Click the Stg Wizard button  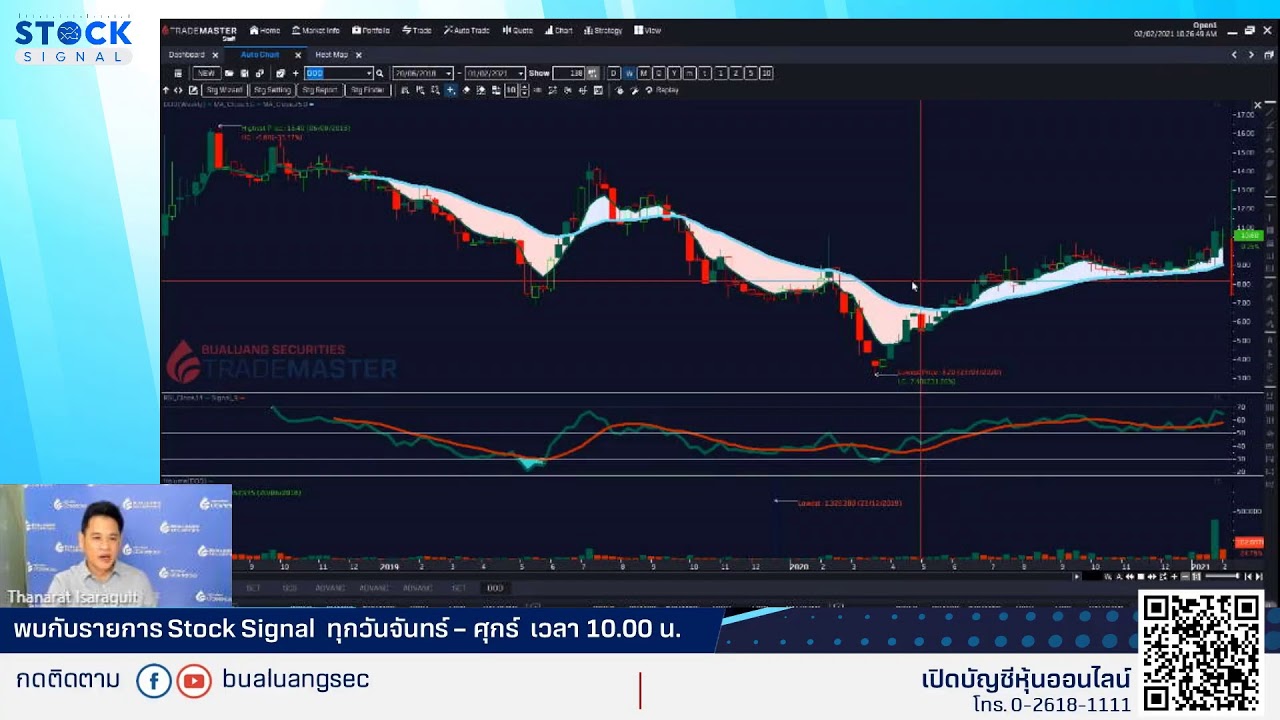(x=225, y=90)
